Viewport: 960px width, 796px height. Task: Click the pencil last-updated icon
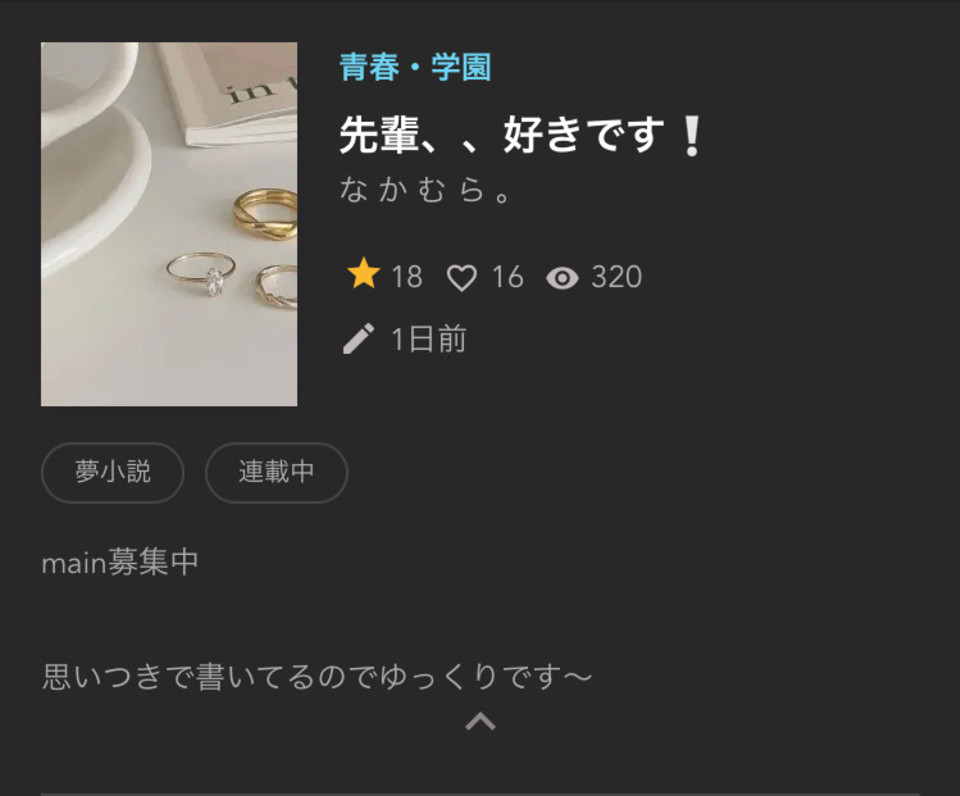pos(358,339)
